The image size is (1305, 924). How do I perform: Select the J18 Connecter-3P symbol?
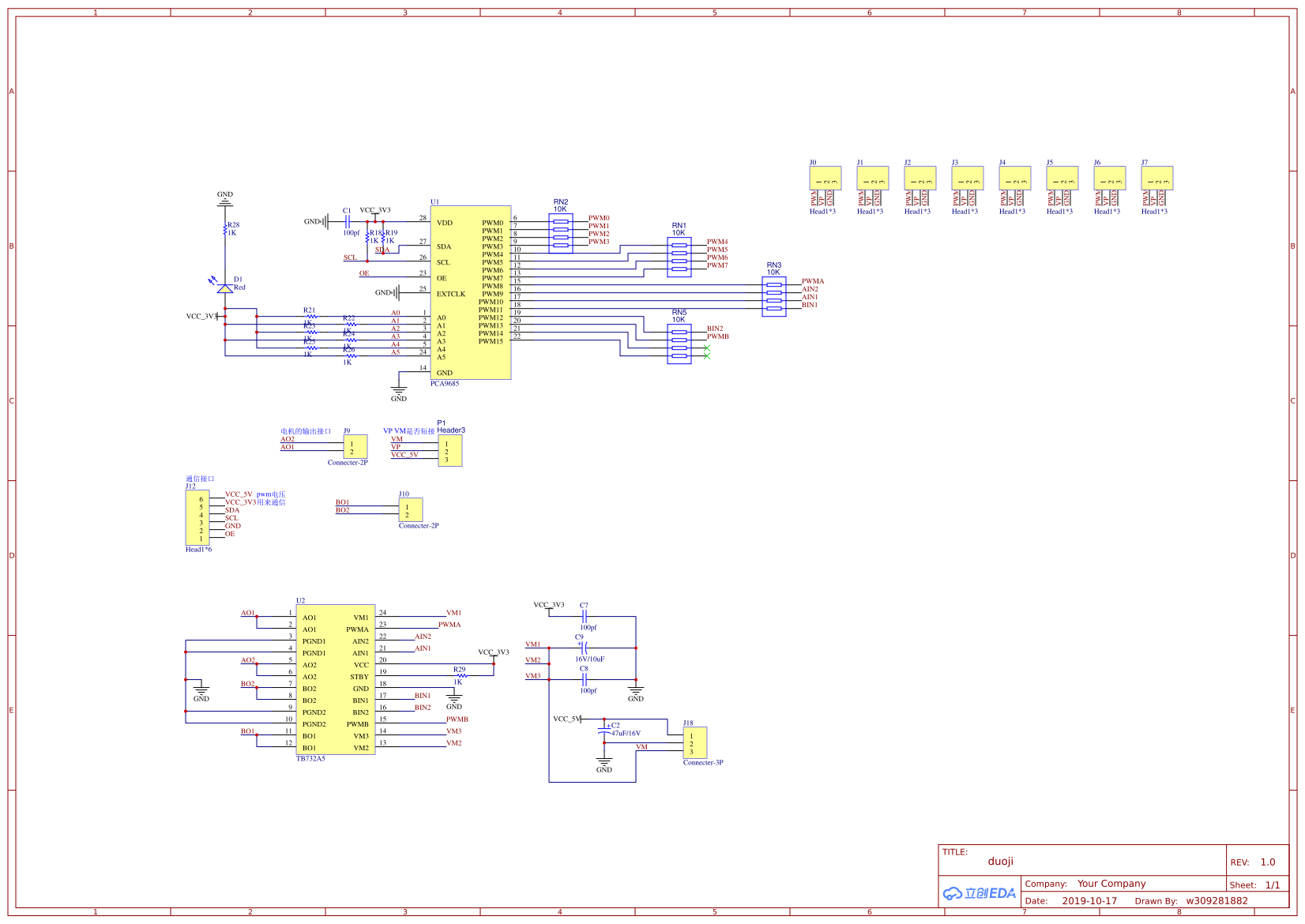pyautogui.click(x=695, y=742)
